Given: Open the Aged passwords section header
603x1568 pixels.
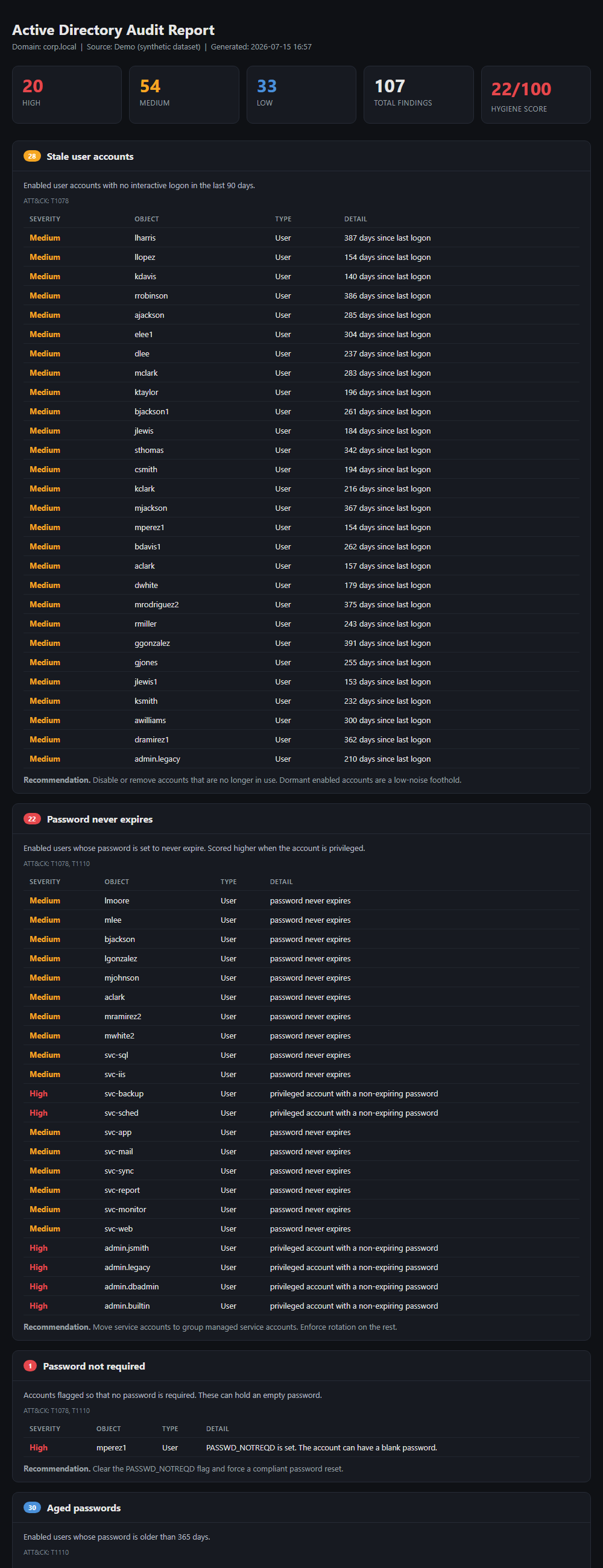Looking at the screenshot, I should pyautogui.click(x=301, y=1508).
